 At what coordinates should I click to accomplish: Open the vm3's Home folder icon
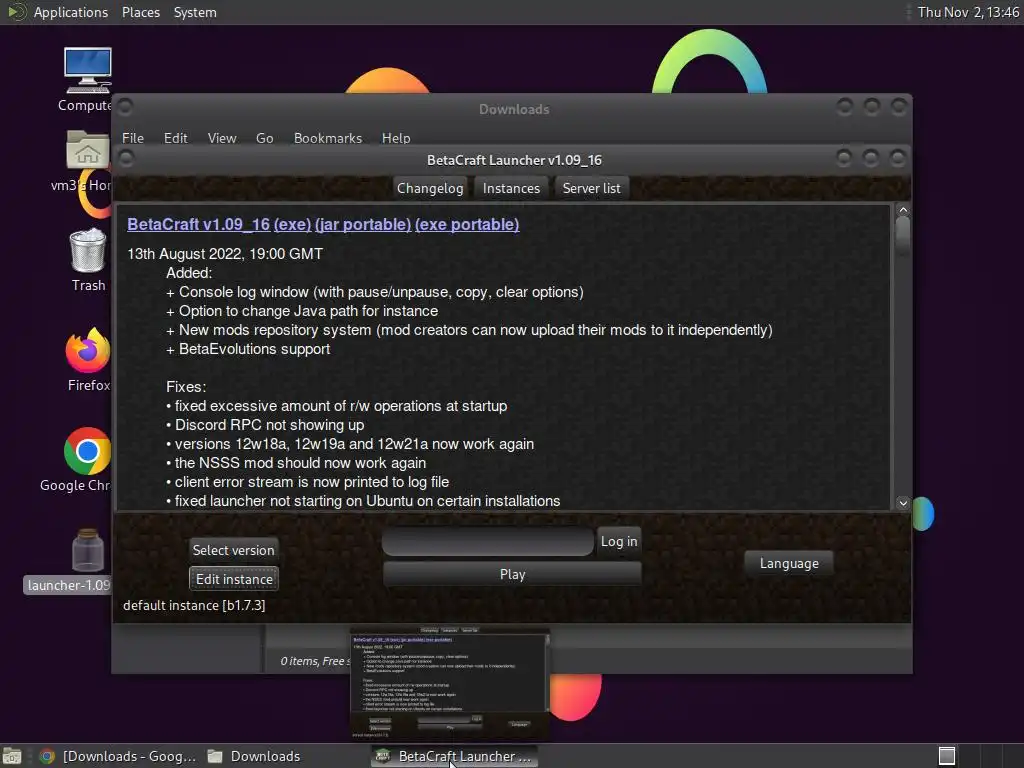(88, 150)
